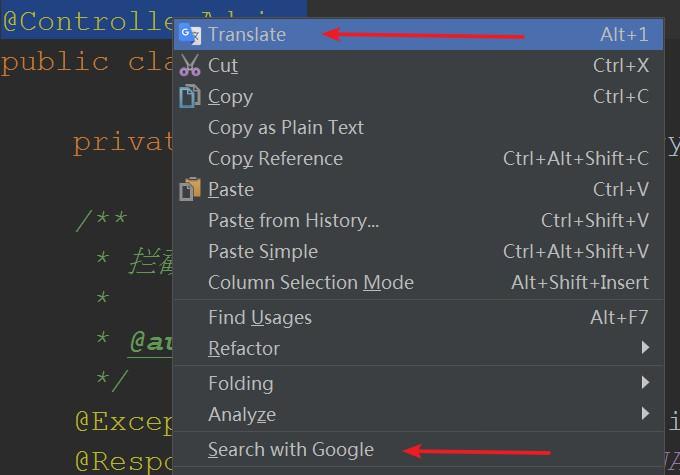Click the Google Translate icon

click(189, 35)
